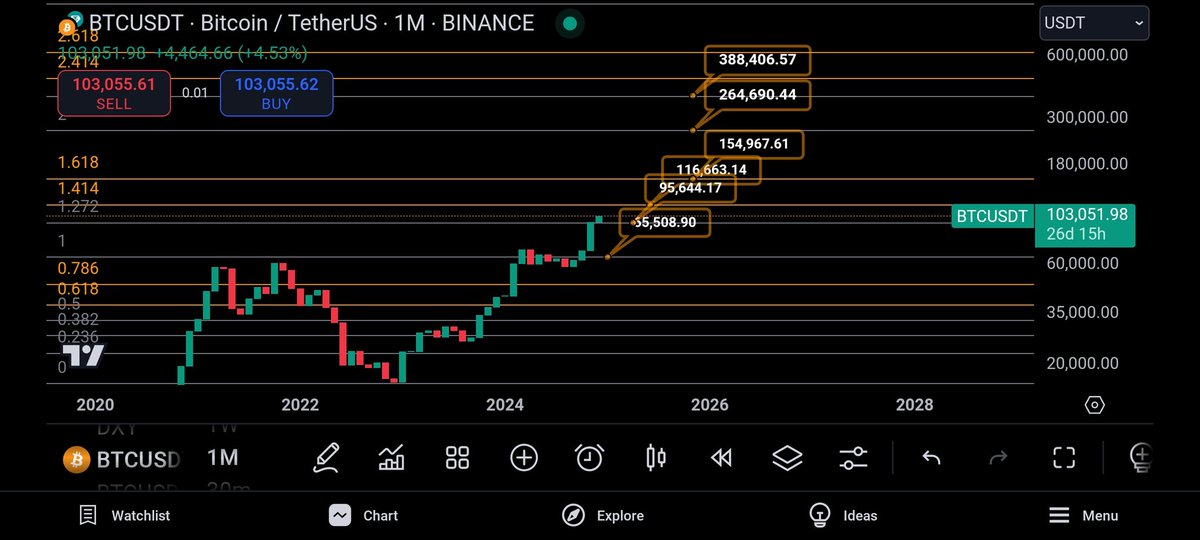Tap the 2028 time axis label

[x=915, y=405]
